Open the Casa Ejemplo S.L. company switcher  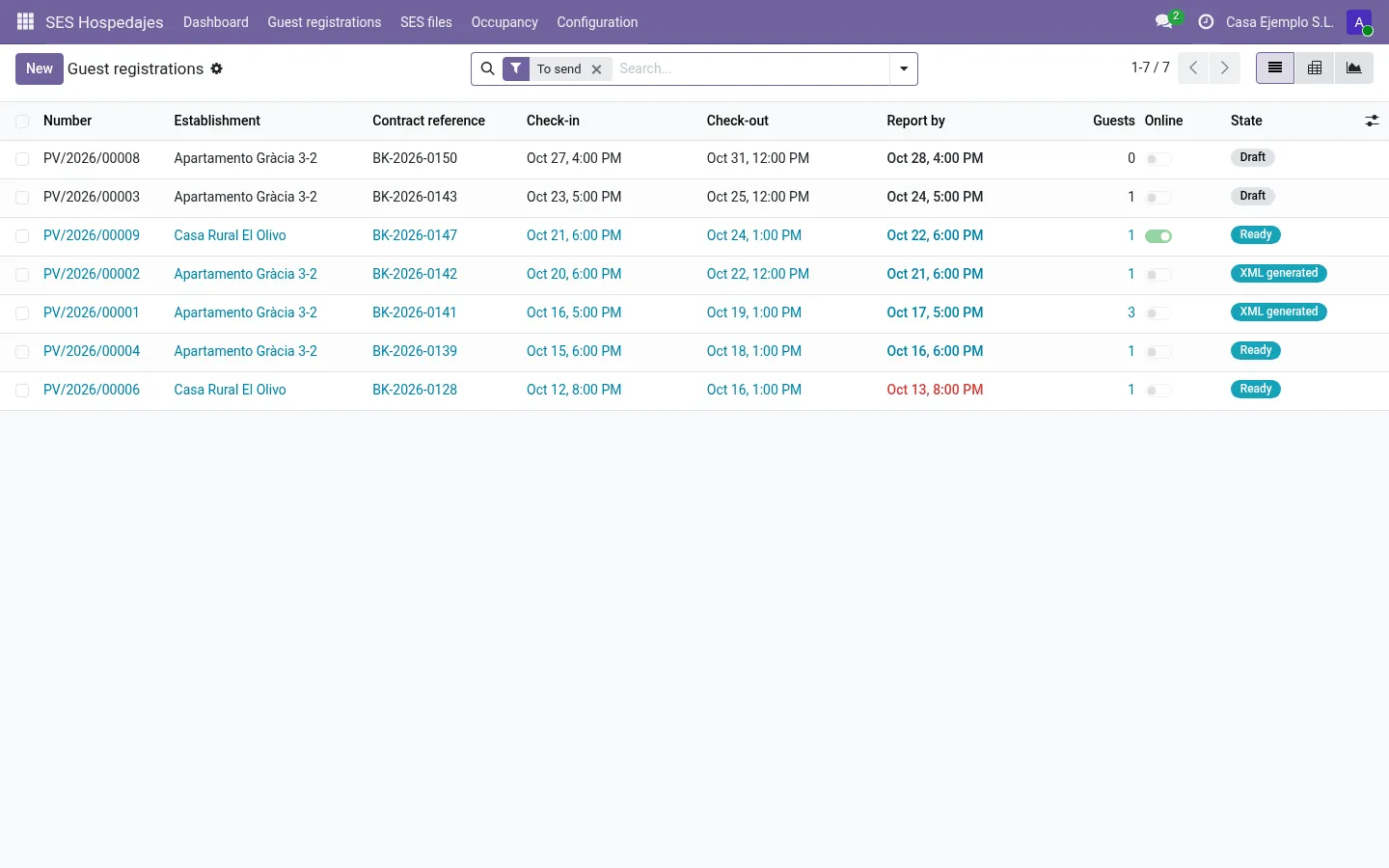tap(1279, 22)
